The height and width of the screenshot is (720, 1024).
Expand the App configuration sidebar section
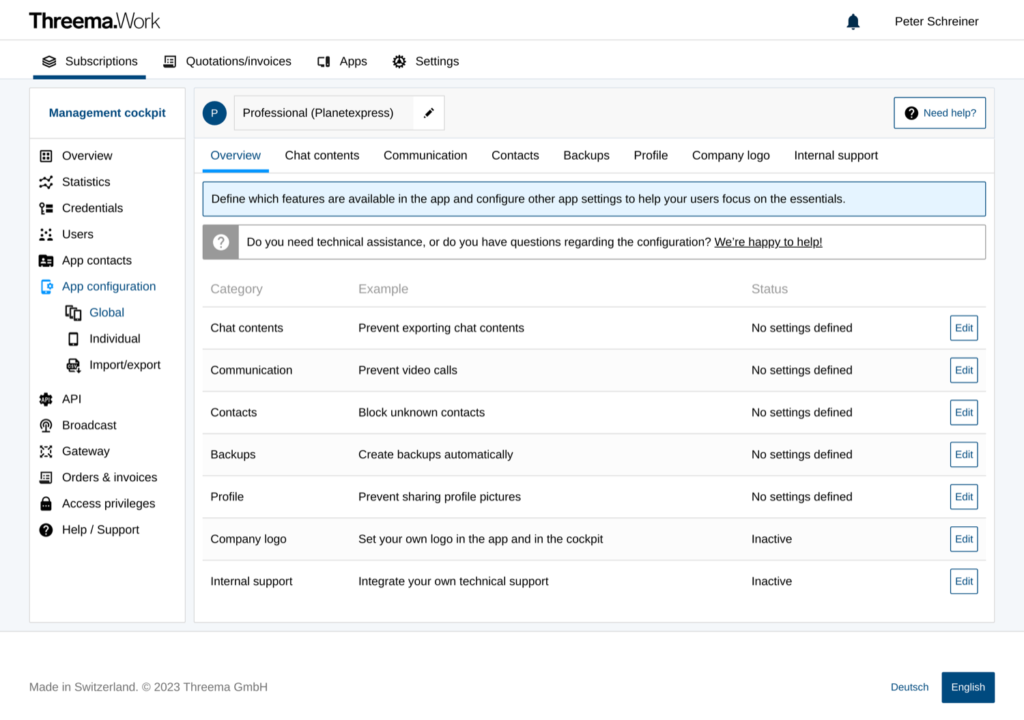(108, 286)
